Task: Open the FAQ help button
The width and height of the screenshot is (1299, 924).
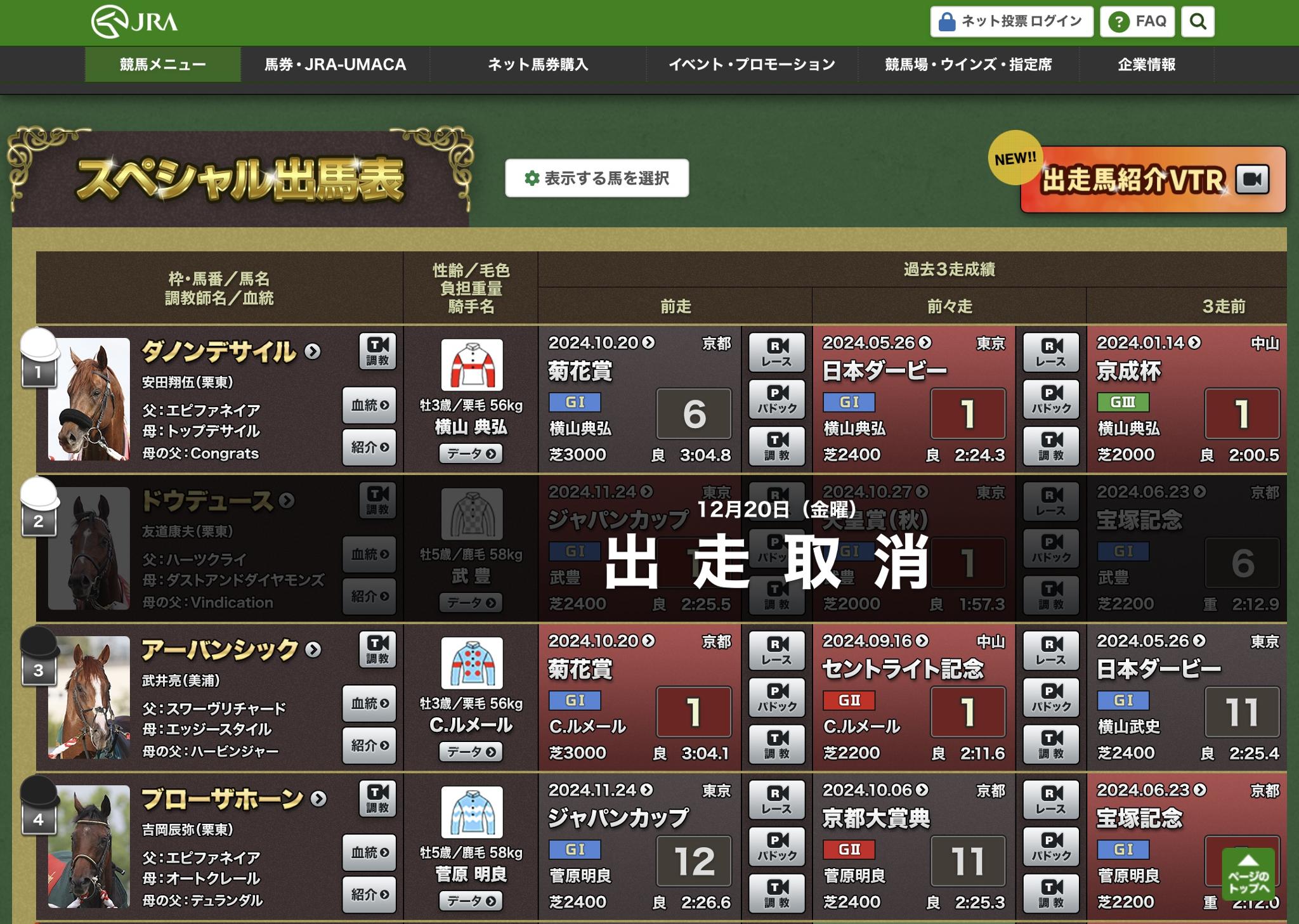Action: point(1137,22)
